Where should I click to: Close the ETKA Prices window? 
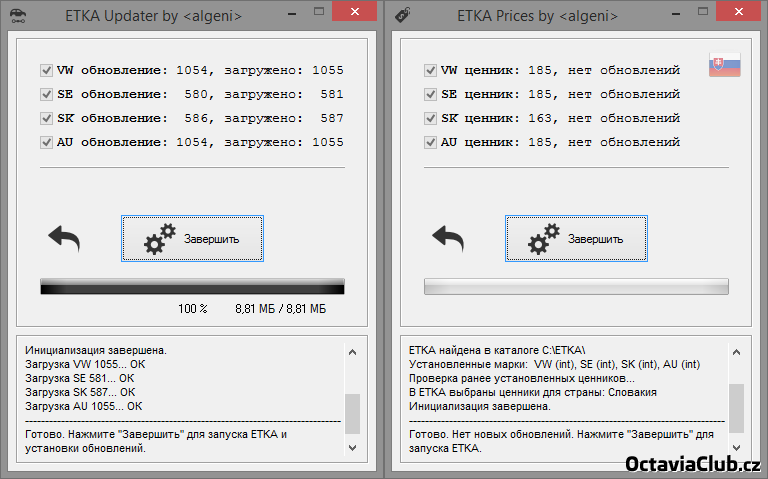point(738,12)
